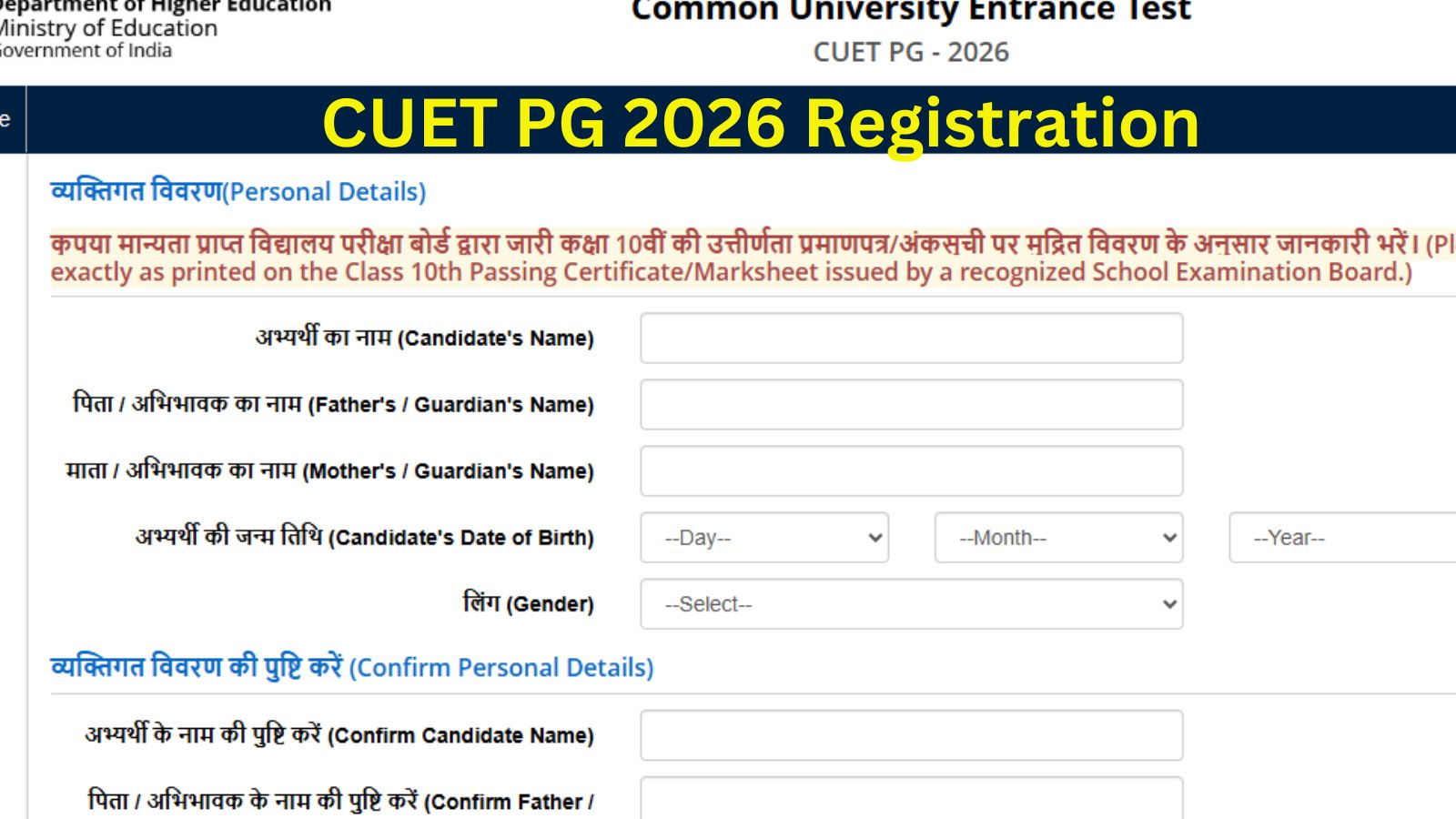Click the Father's / Guardian's Name field
The width and height of the screenshot is (1456, 819).
[x=910, y=405]
